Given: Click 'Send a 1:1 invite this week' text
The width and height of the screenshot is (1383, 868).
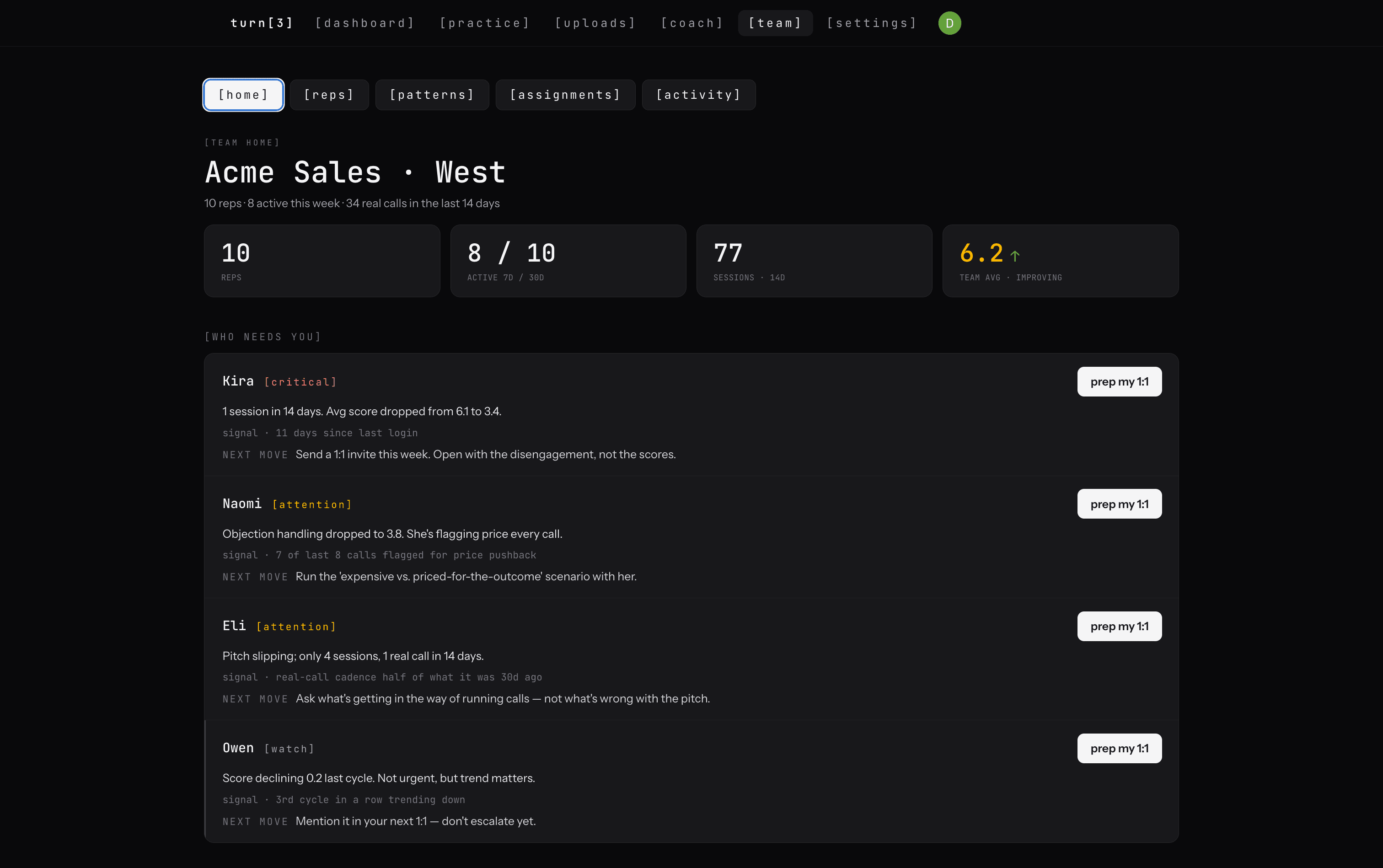Looking at the screenshot, I should [486, 455].
